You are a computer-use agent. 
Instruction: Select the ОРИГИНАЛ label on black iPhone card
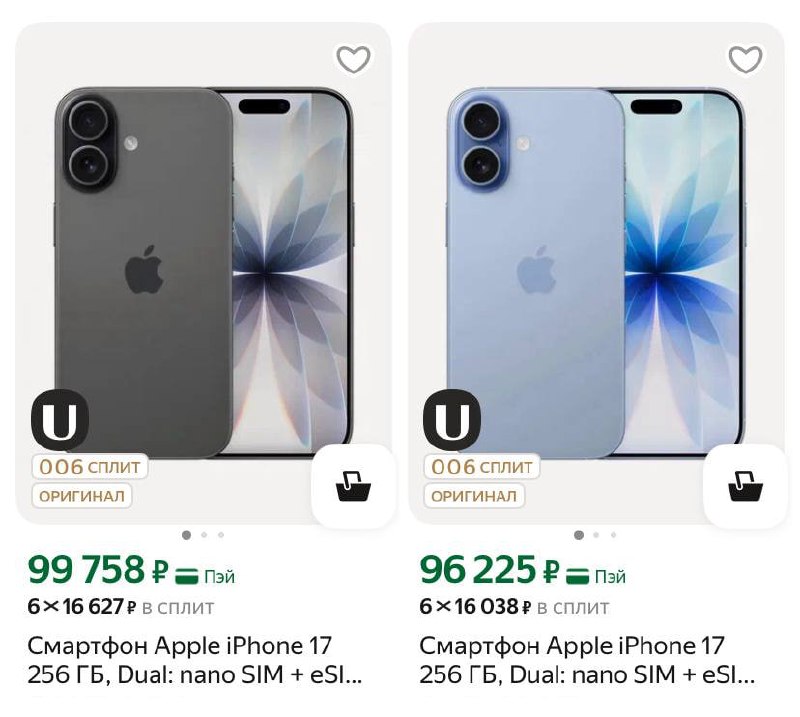point(82,495)
